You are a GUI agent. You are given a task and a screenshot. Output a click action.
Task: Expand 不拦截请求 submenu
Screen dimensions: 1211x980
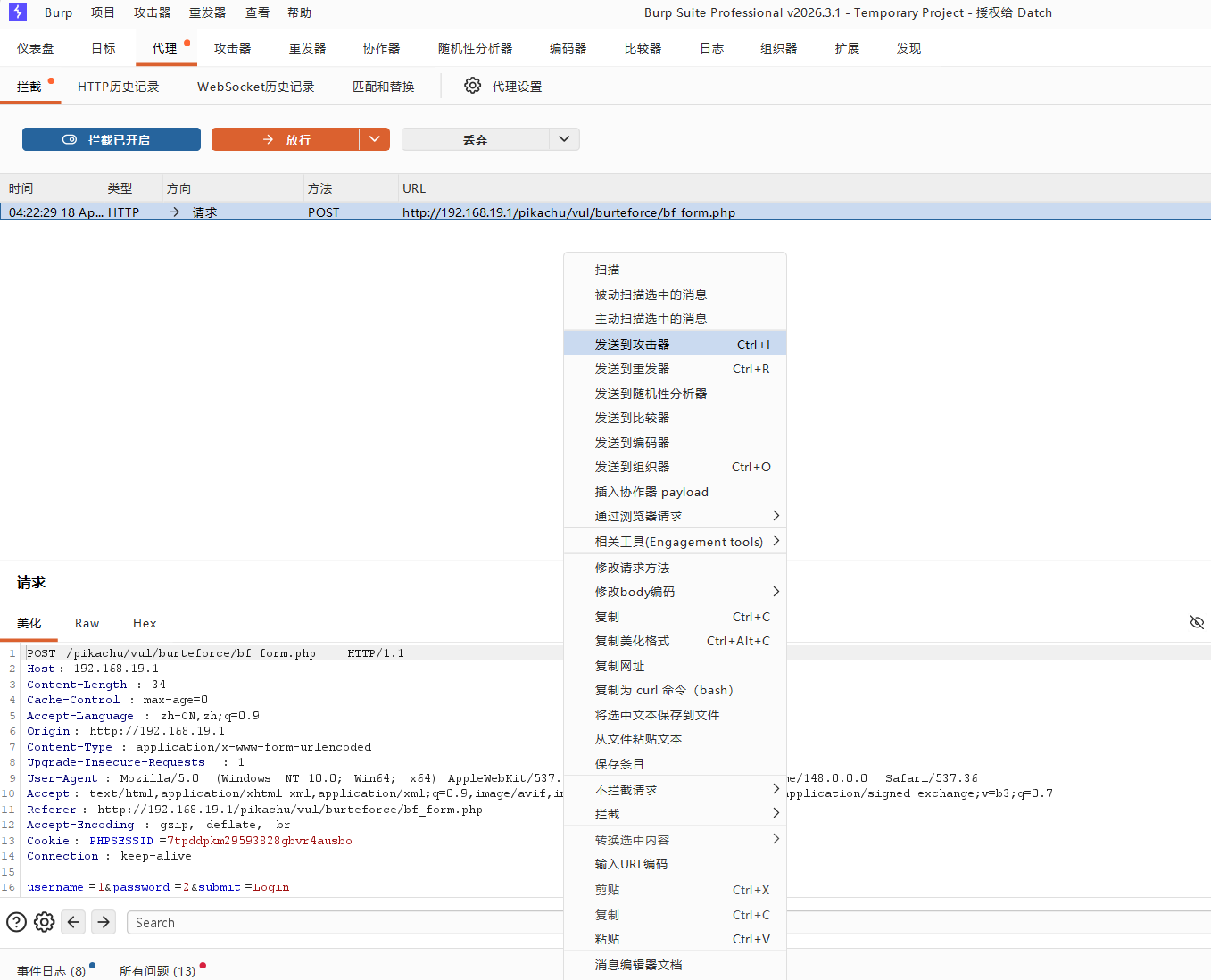(x=675, y=790)
